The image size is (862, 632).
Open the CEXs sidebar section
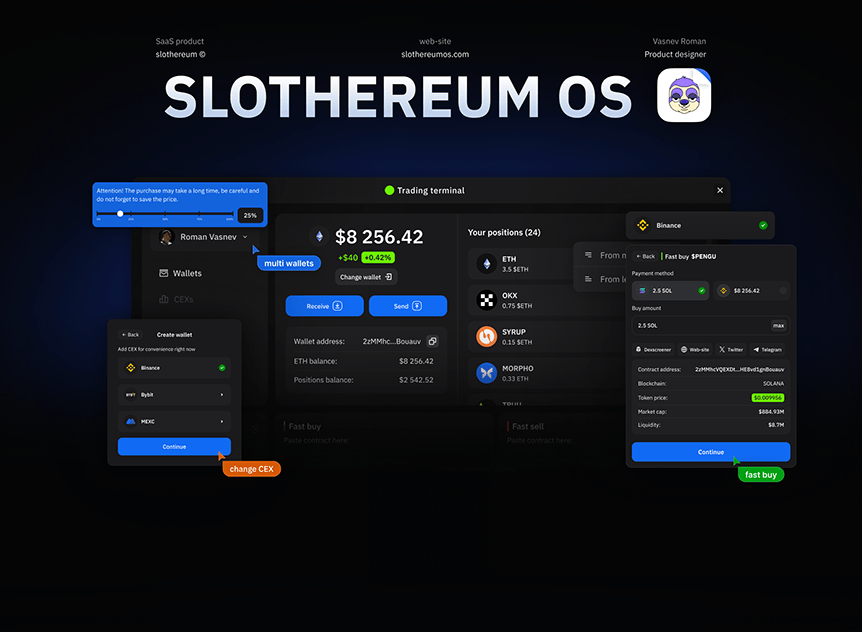(176, 300)
